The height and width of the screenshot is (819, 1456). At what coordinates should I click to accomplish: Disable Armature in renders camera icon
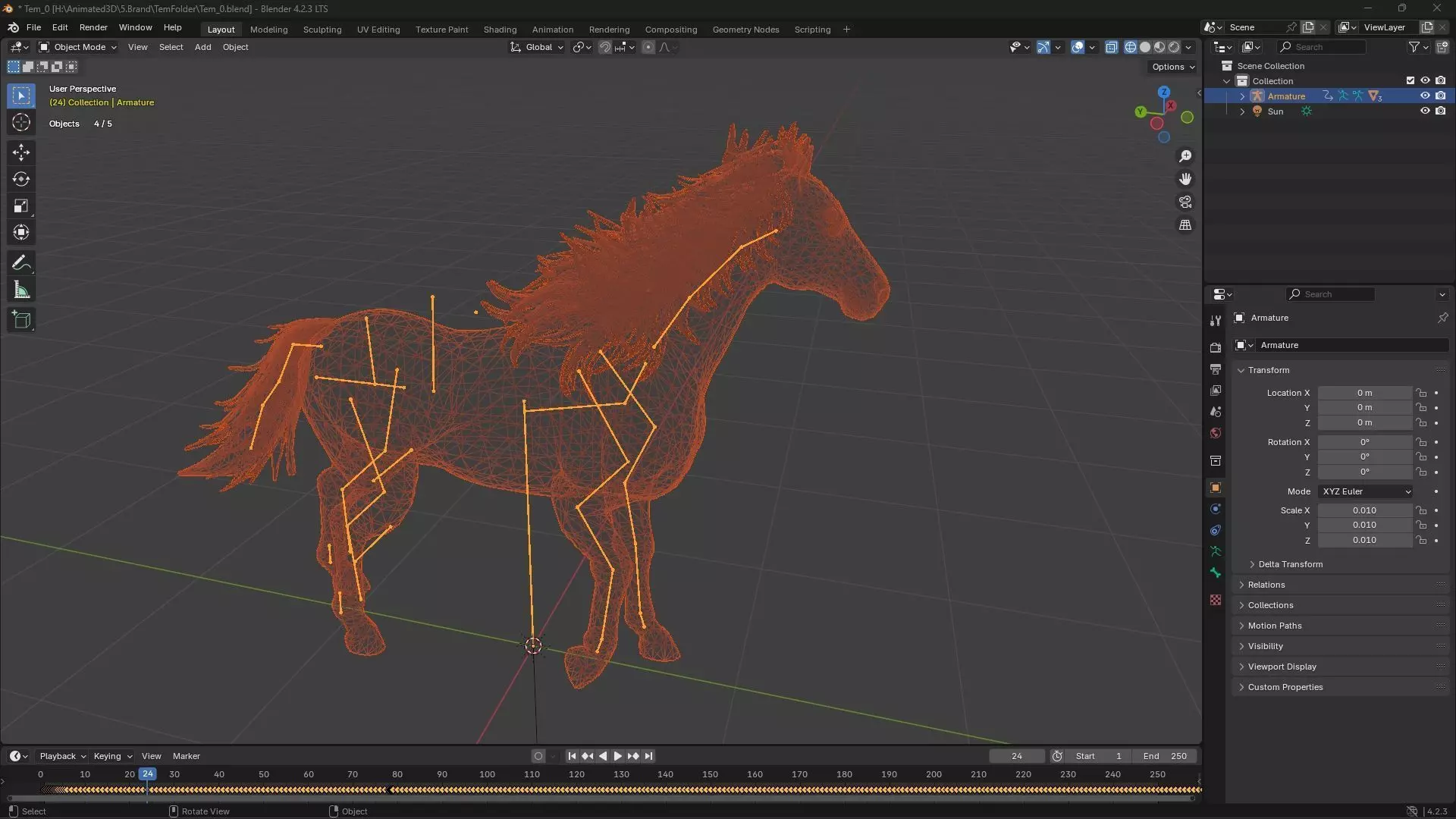pyautogui.click(x=1441, y=96)
